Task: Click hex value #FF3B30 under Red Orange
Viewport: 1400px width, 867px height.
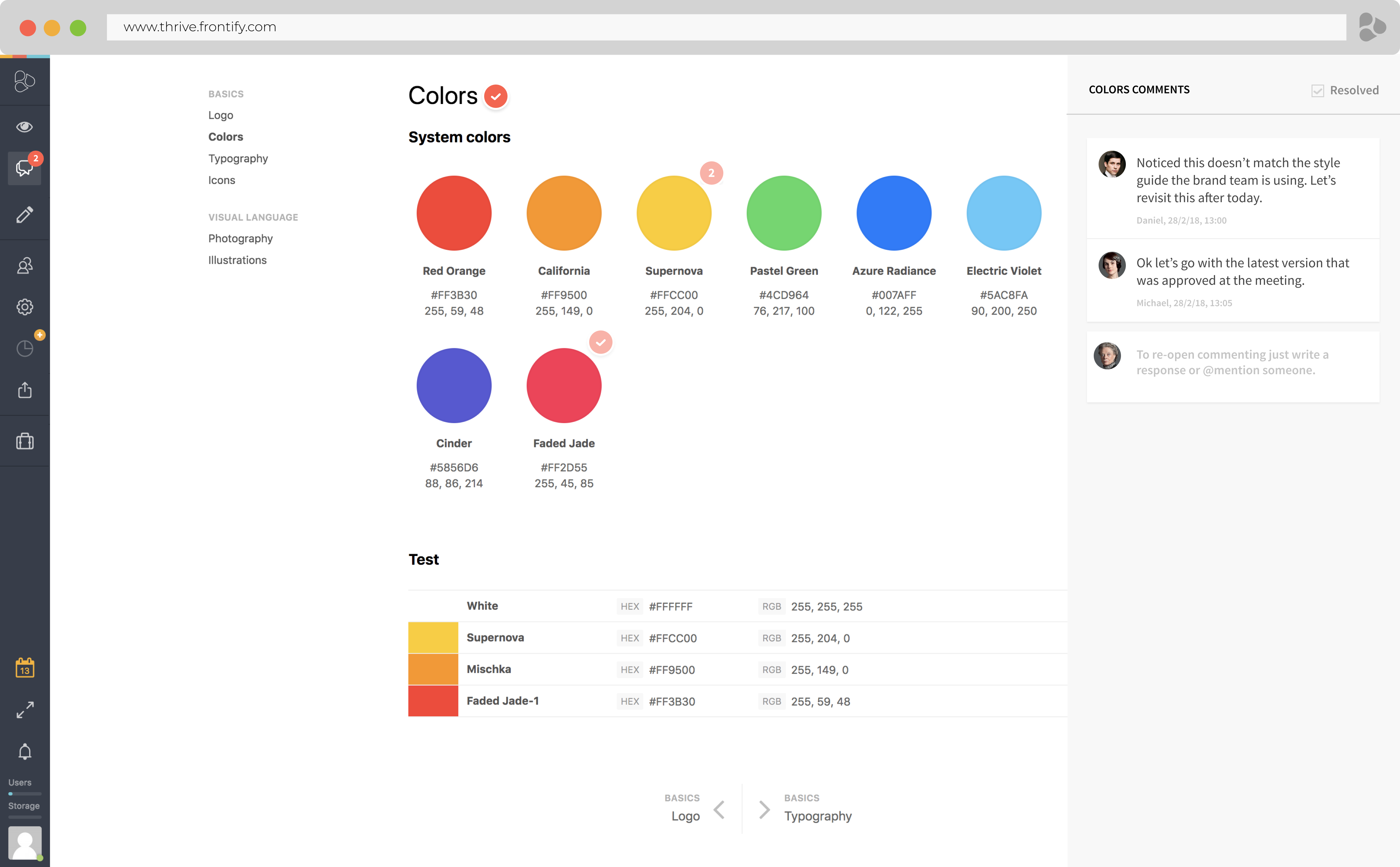Action: (454, 295)
